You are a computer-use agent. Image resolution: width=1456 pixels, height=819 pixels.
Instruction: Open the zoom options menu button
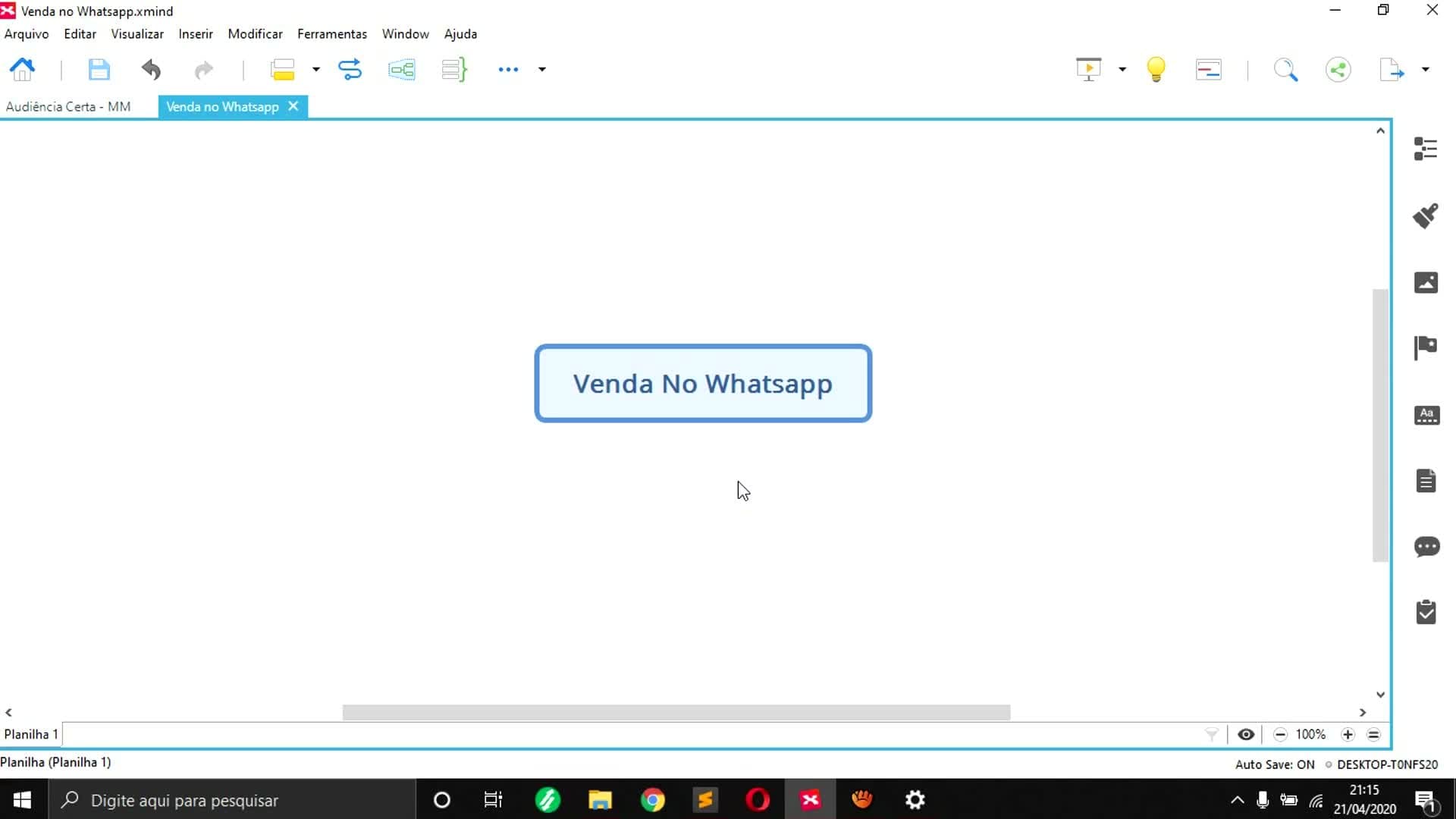click(1373, 734)
